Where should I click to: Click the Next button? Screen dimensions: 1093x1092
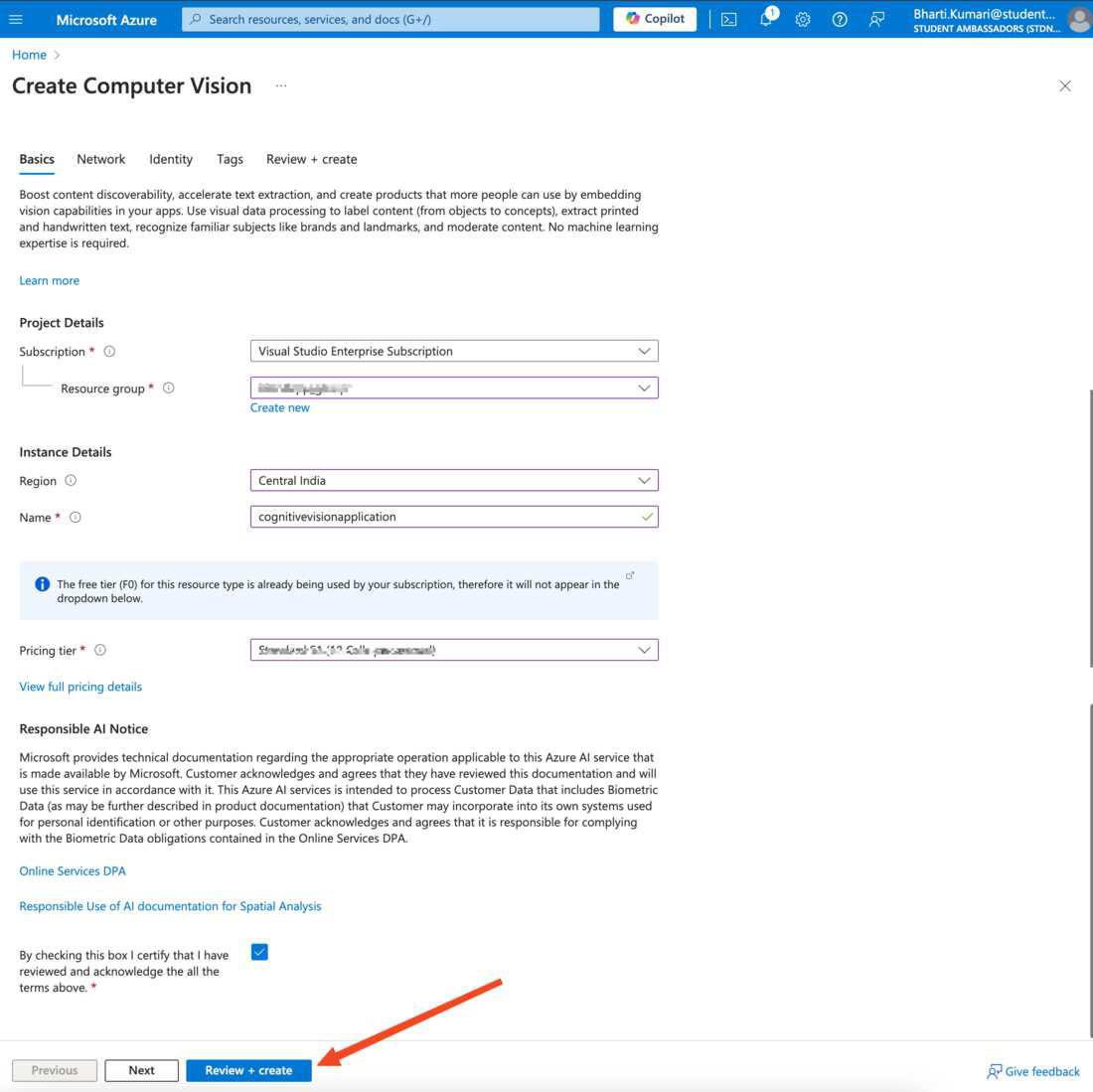coord(141,1070)
